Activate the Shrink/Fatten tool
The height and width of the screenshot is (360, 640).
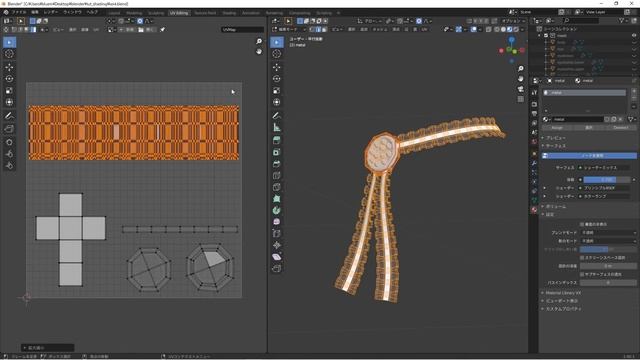(277, 245)
